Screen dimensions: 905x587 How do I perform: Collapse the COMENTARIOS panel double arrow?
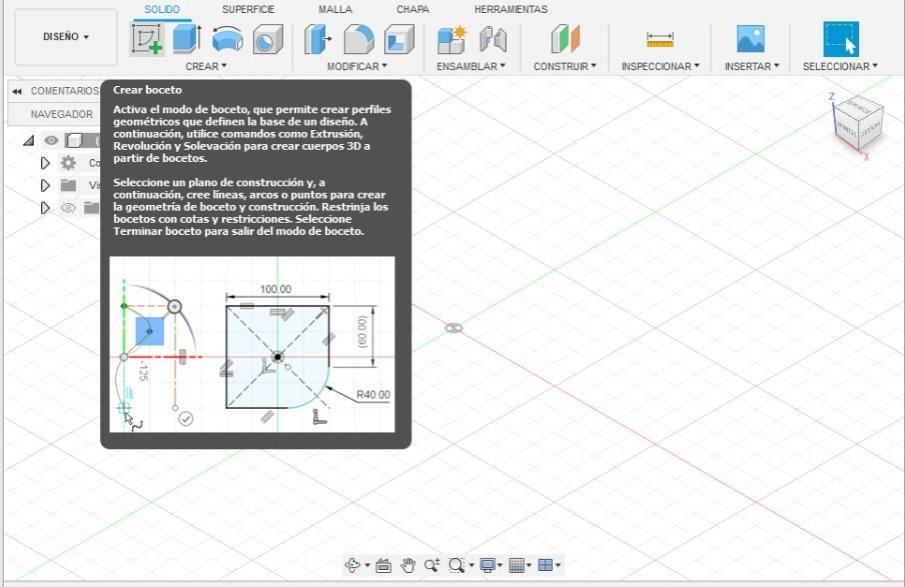point(17,91)
